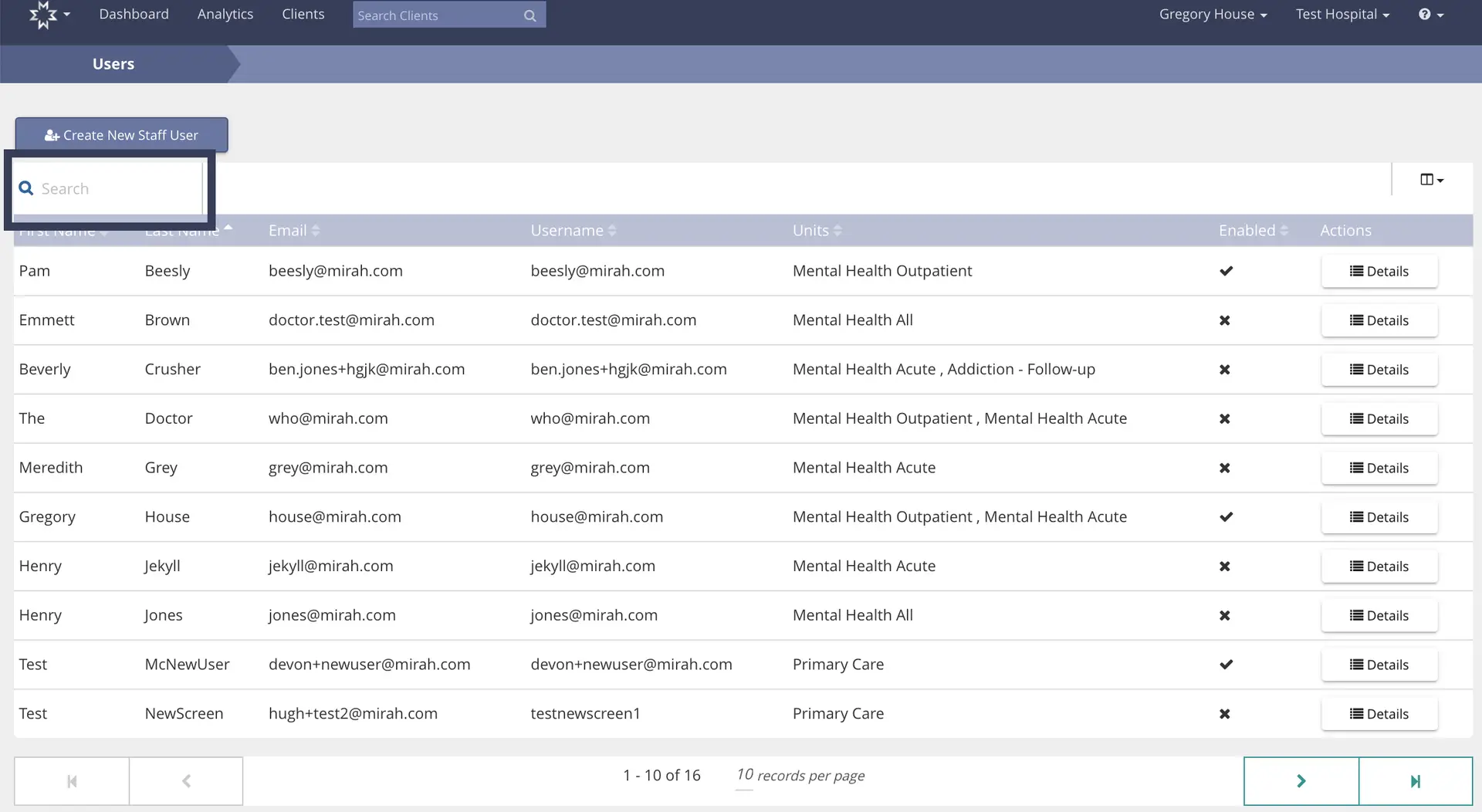Click Create New Staff User
This screenshot has width=1482, height=812.
pos(121,134)
